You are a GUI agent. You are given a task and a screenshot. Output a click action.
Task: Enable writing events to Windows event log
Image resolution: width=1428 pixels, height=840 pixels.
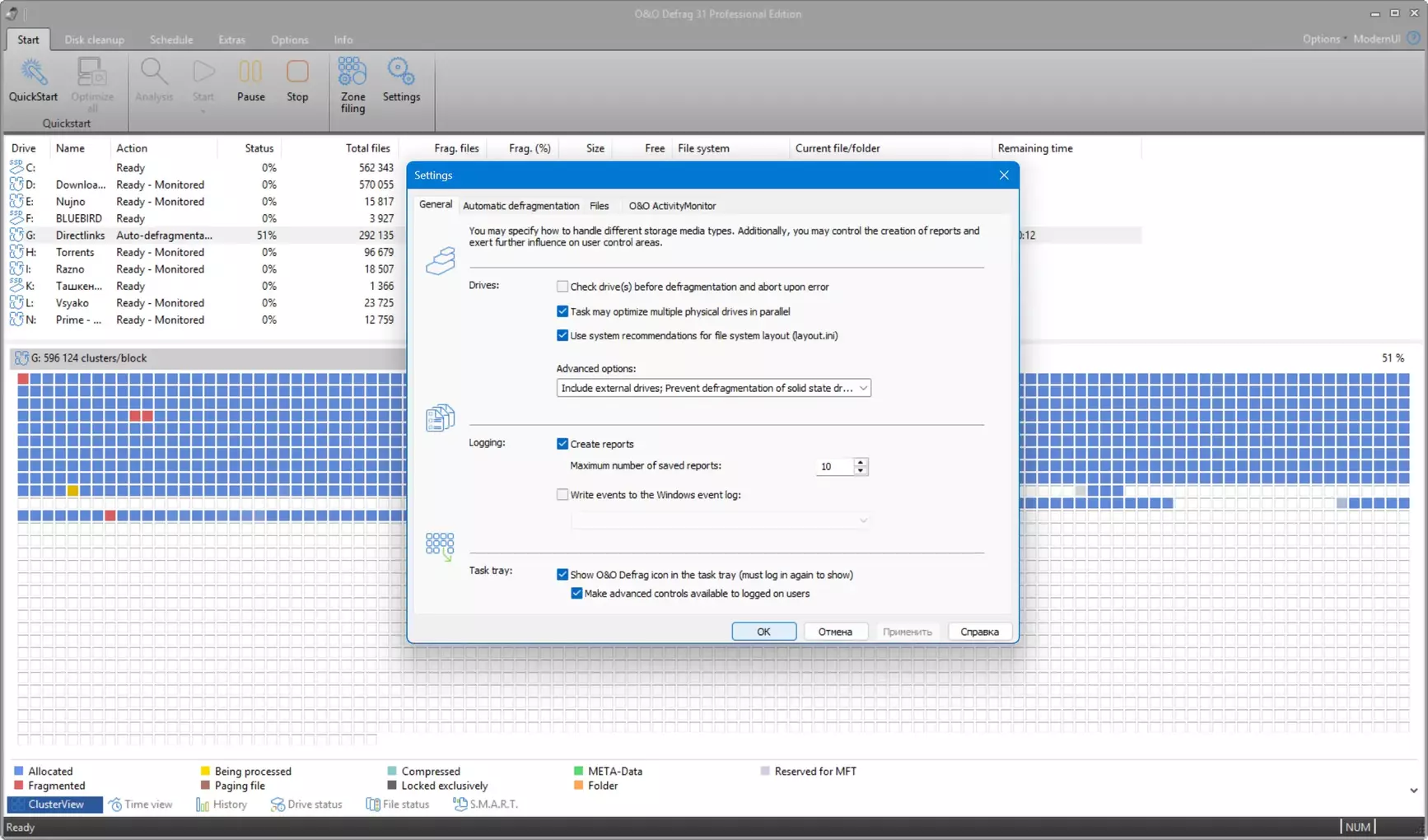click(x=562, y=495)
